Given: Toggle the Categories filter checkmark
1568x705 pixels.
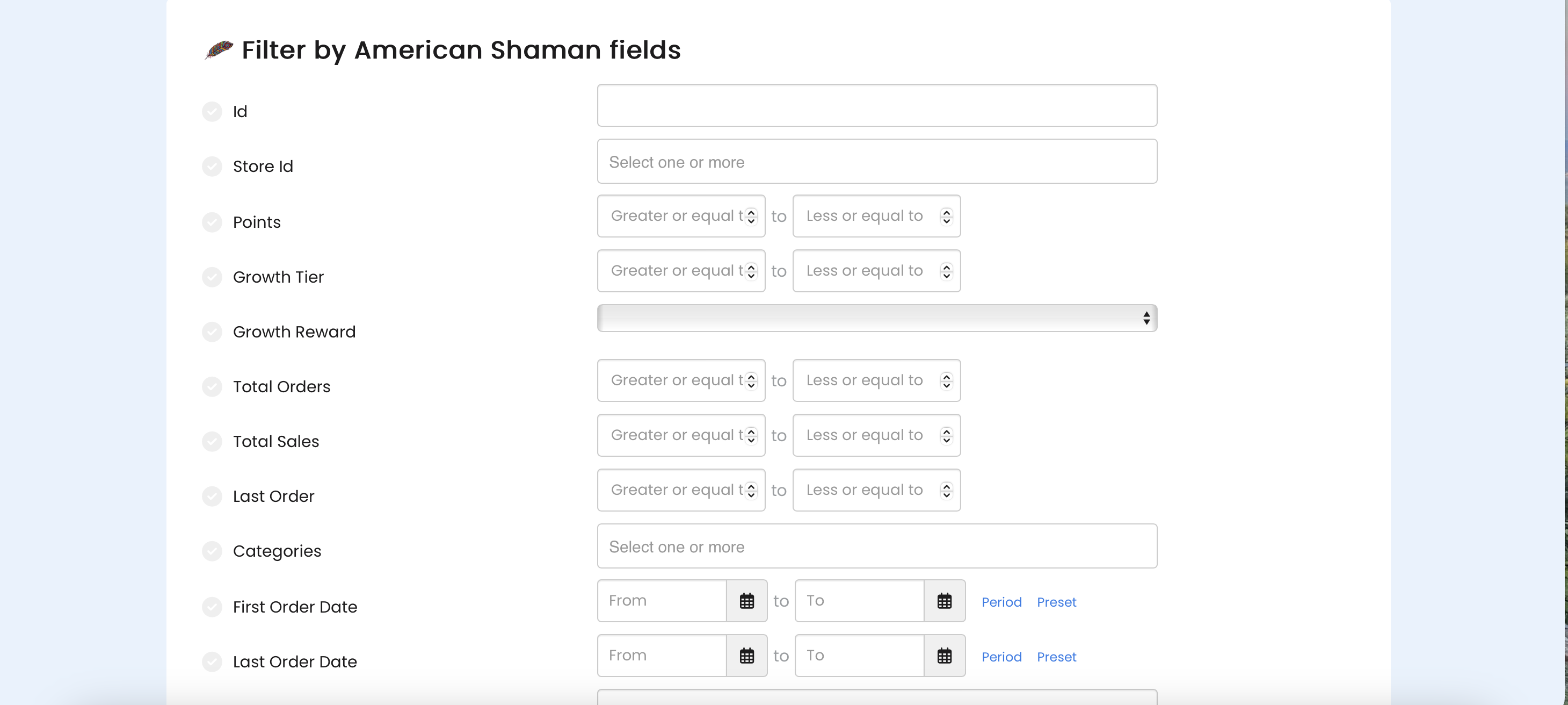Looking at the screenshot, I should 212,551.
